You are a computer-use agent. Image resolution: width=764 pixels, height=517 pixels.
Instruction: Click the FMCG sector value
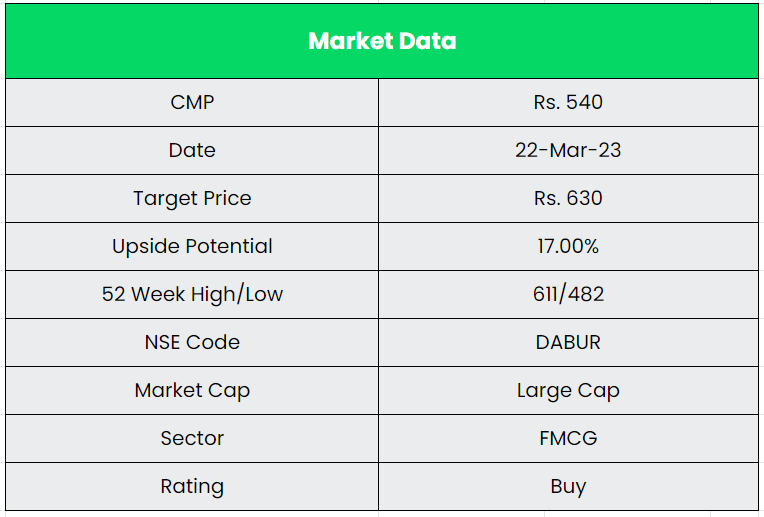[568, 438]
